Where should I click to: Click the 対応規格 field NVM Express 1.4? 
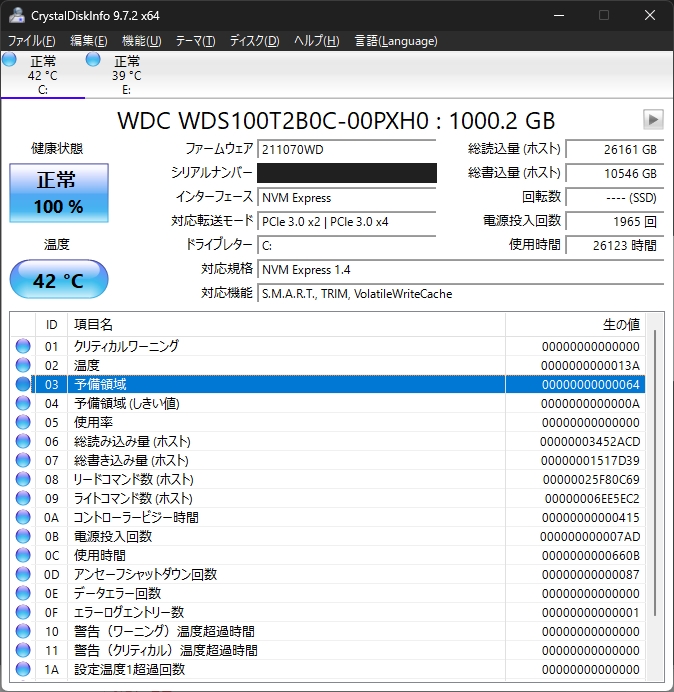pyautogui.click(x=460, y=269)
